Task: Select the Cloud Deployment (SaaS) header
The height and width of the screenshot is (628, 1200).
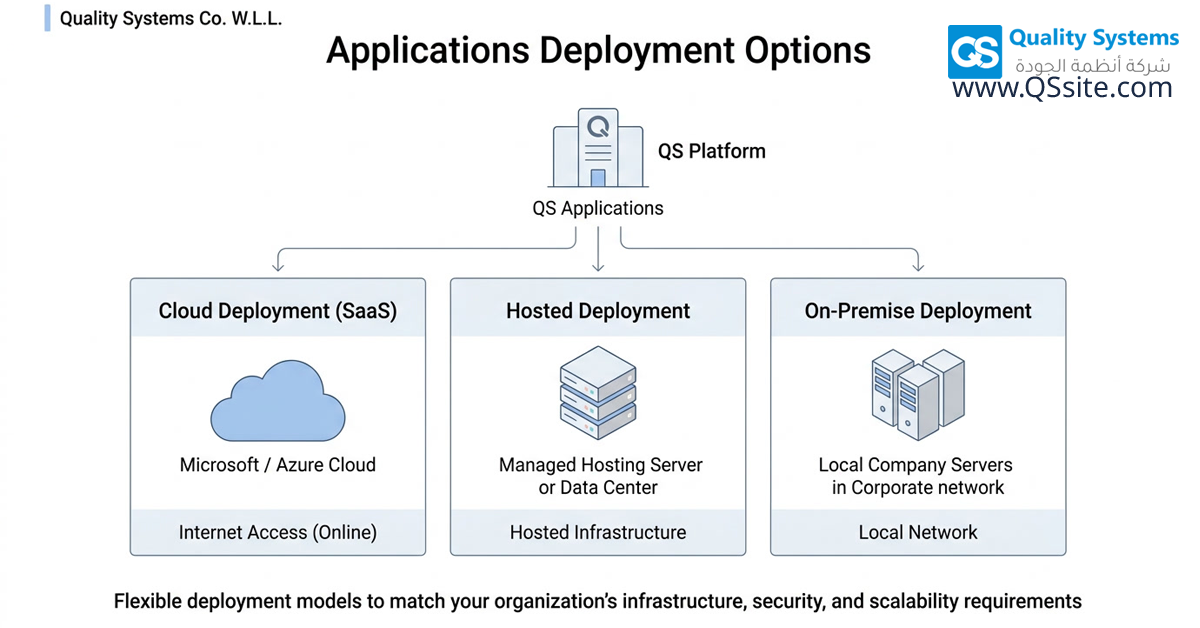Action: pyautogui.click(x=278, y=311)
